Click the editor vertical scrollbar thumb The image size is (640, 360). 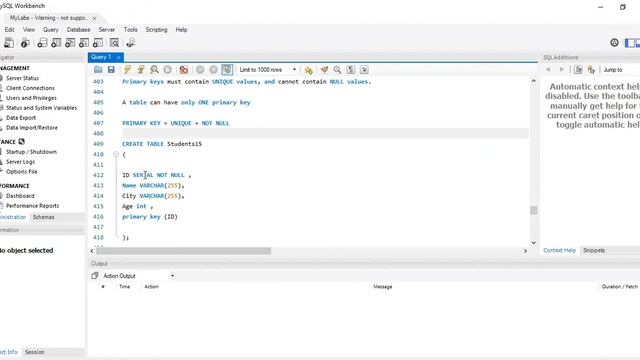coord(533,210)
